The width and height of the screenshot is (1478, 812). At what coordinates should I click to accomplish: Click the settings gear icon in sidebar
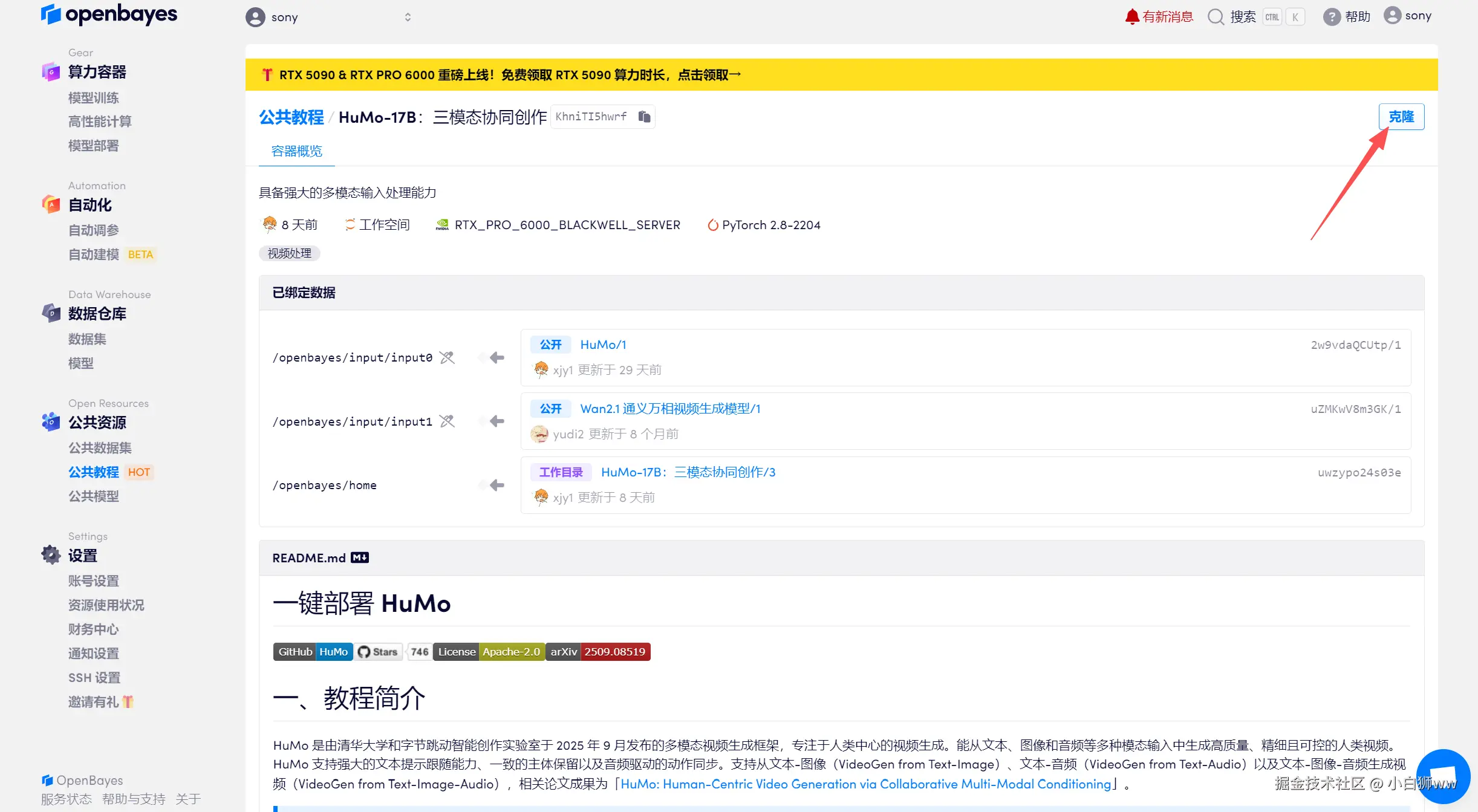pyautogui.click(x=51, y=554)
